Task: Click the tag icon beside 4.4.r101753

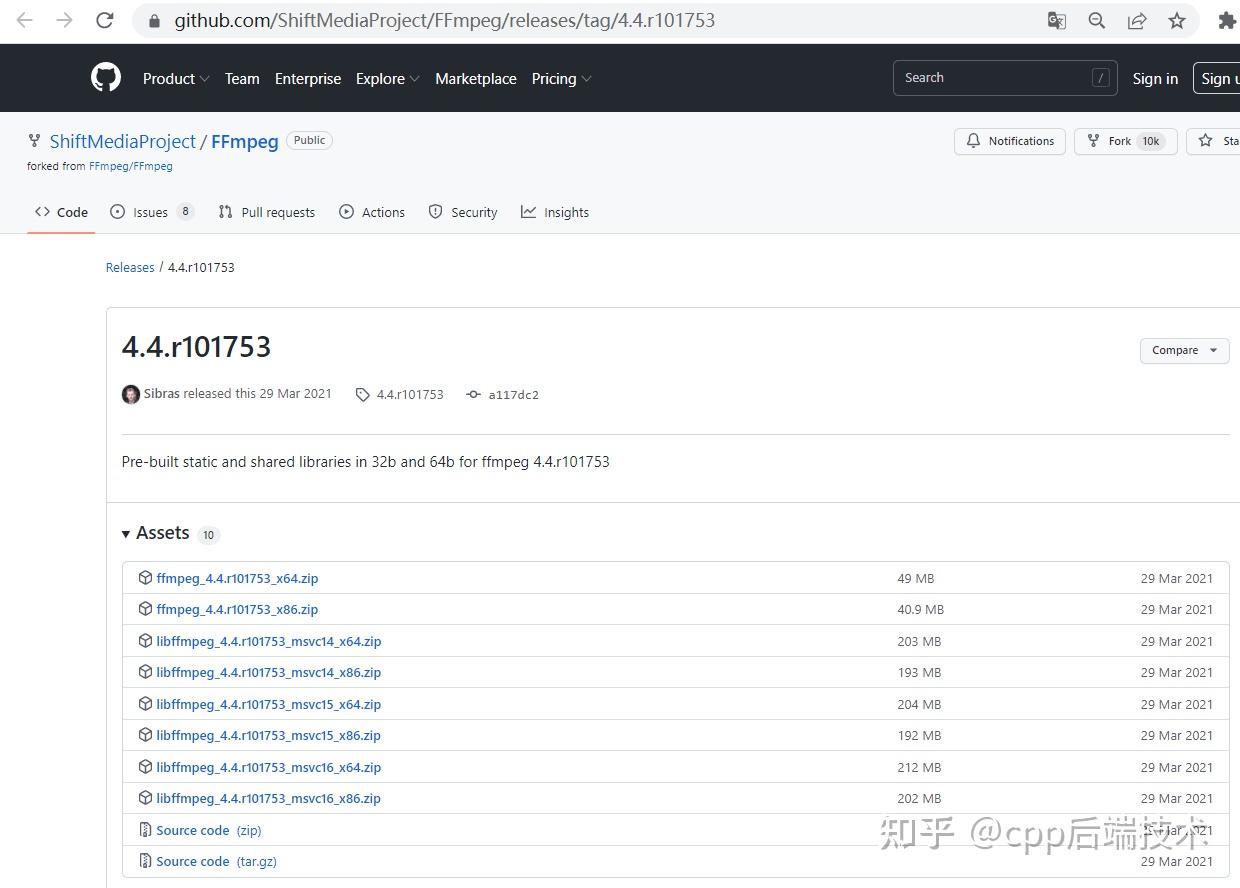Action: (363, 394)
